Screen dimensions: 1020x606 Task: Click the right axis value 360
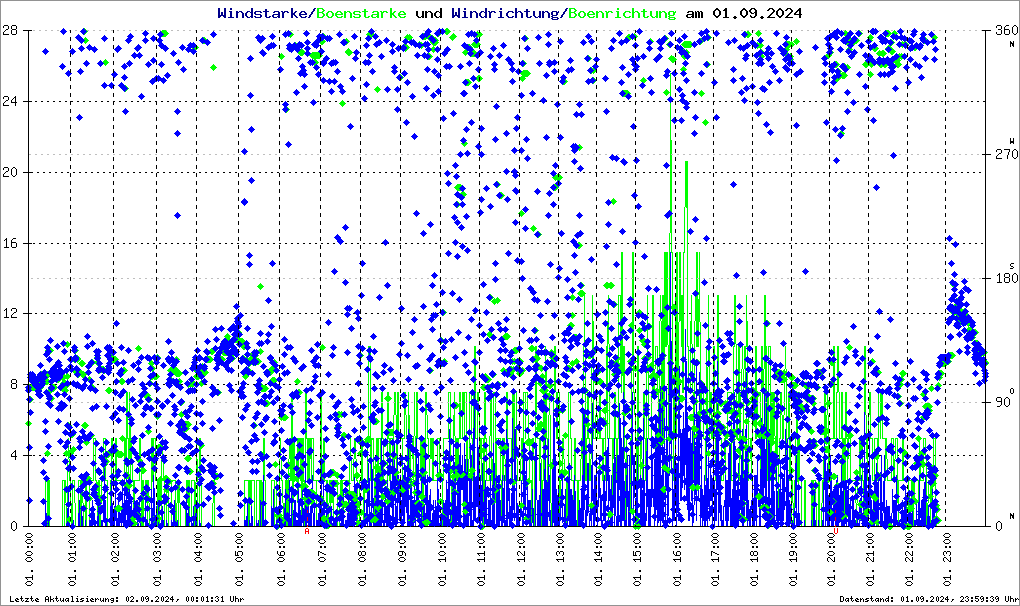pyautogui.click(x=1006, y=30)
